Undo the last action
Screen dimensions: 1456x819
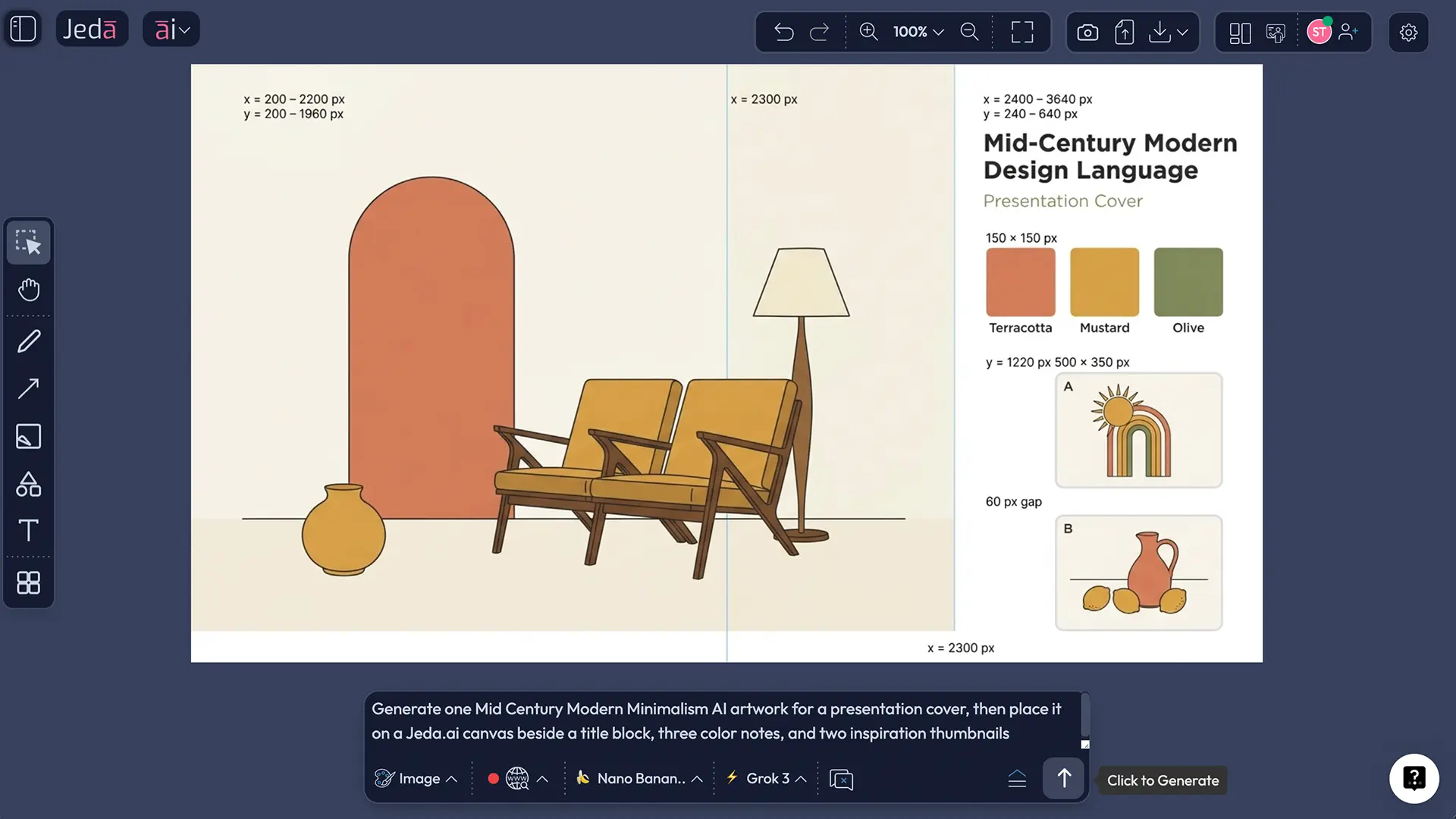click(784, 32)
